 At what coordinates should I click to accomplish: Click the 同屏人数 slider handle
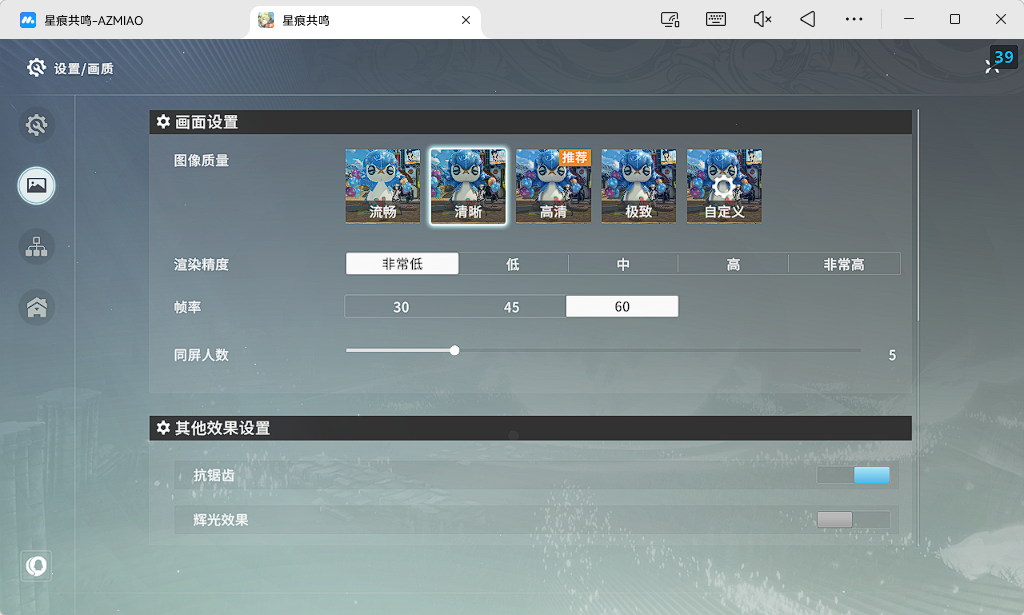coord(455,351)
